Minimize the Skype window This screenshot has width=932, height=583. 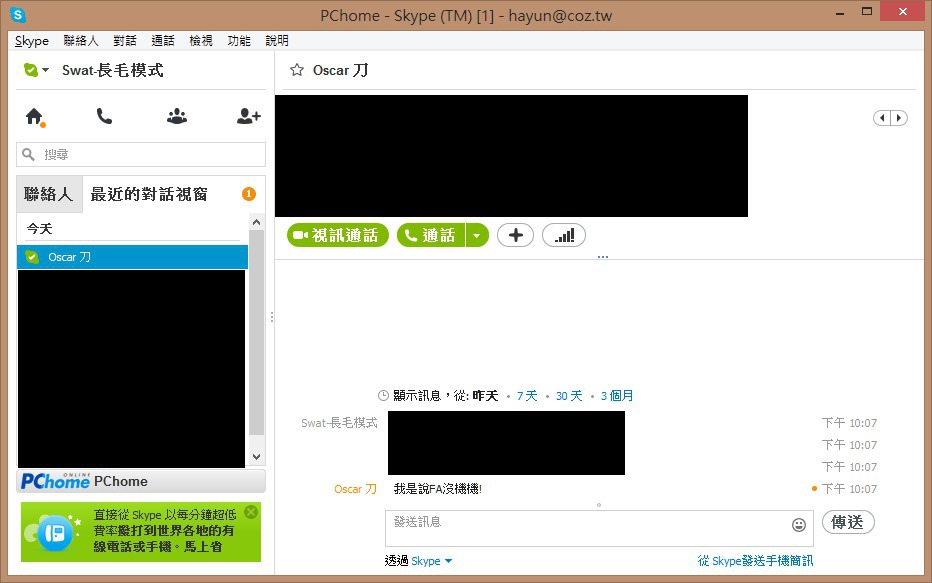(840, 12)
